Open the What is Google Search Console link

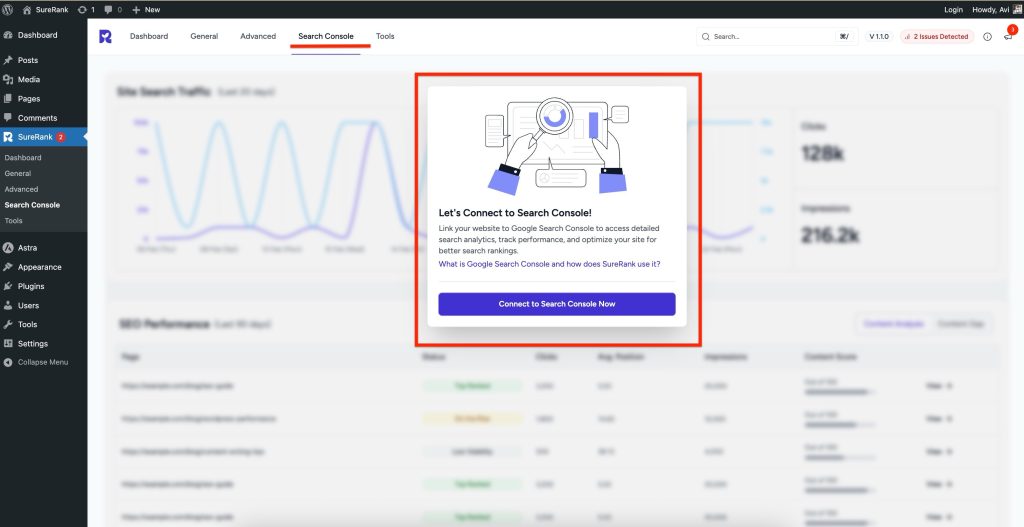(x=549, y=264)
